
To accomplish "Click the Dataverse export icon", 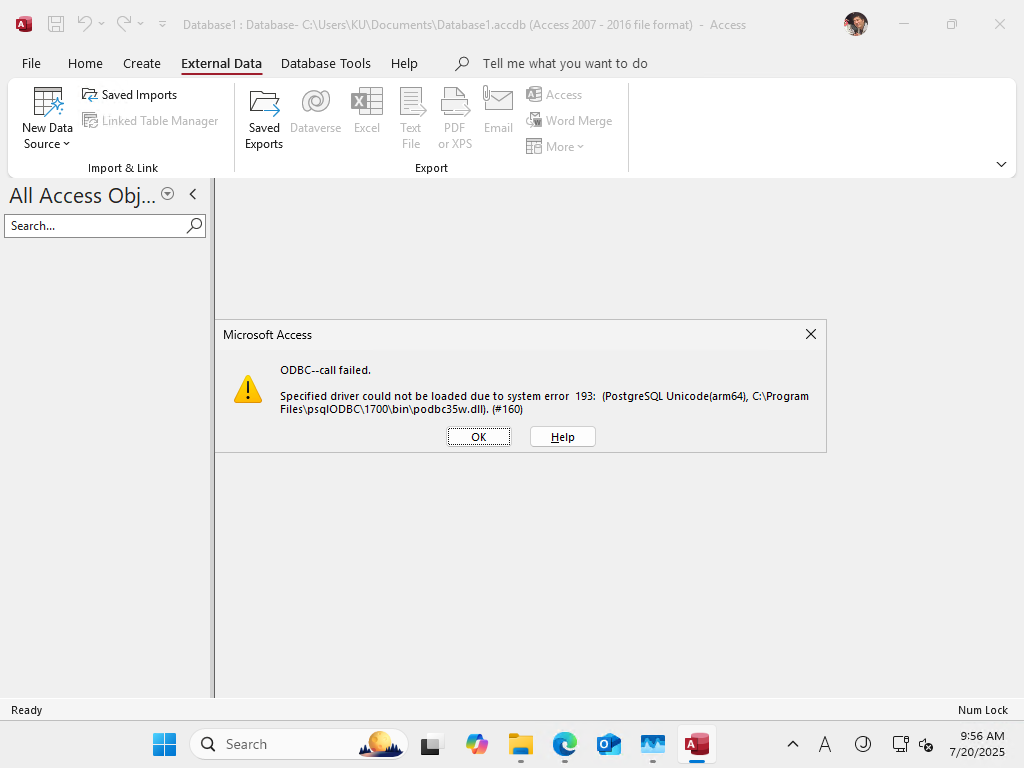I will click(x=315, y=111).
